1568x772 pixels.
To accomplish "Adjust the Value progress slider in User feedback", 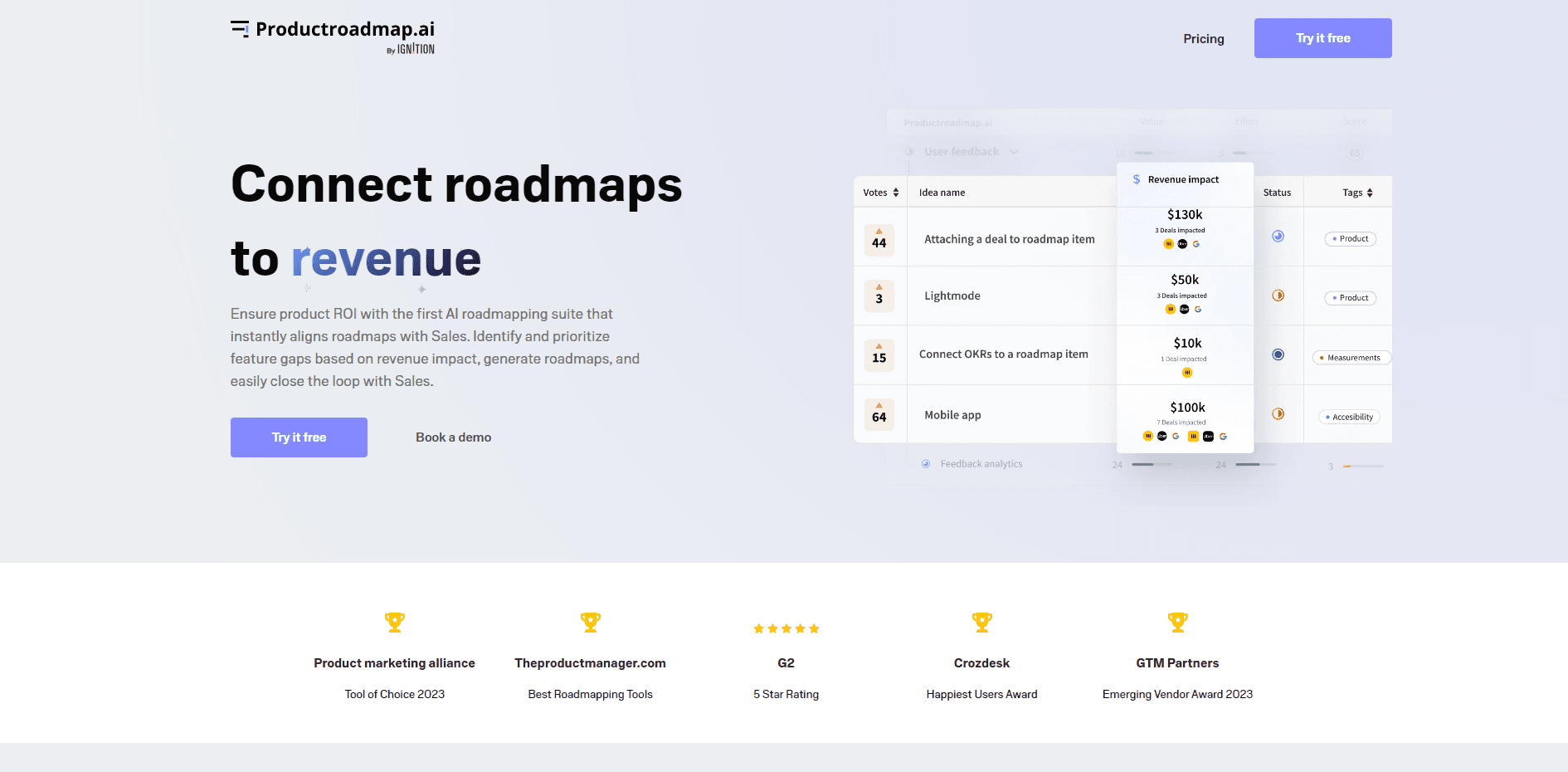I will pos(1146,153).
